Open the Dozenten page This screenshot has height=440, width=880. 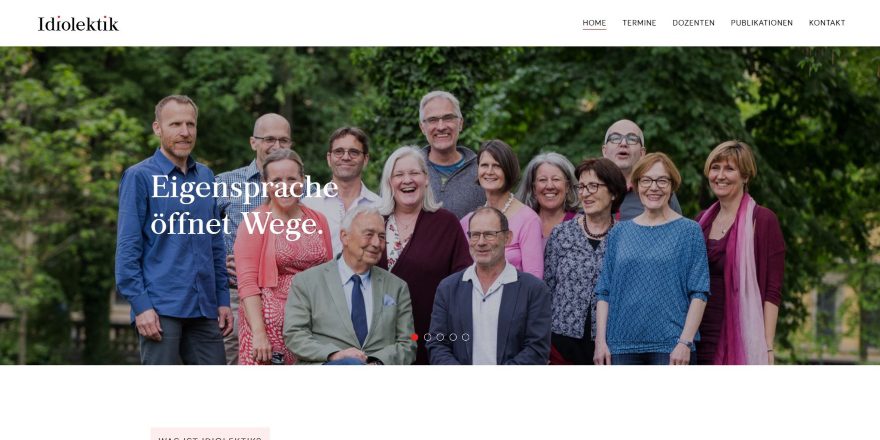694,23
